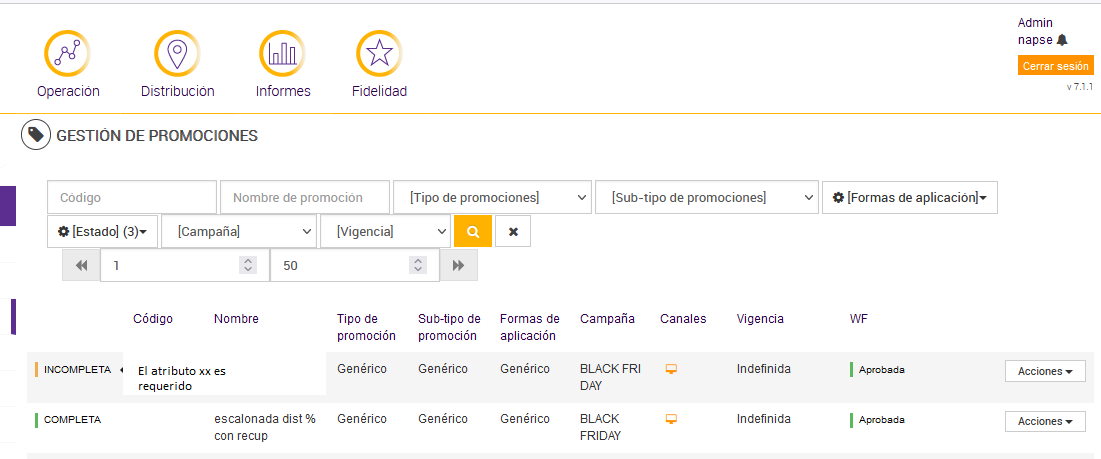
Task: Open the Formas de aplicación filter
Action: [909, 197]
